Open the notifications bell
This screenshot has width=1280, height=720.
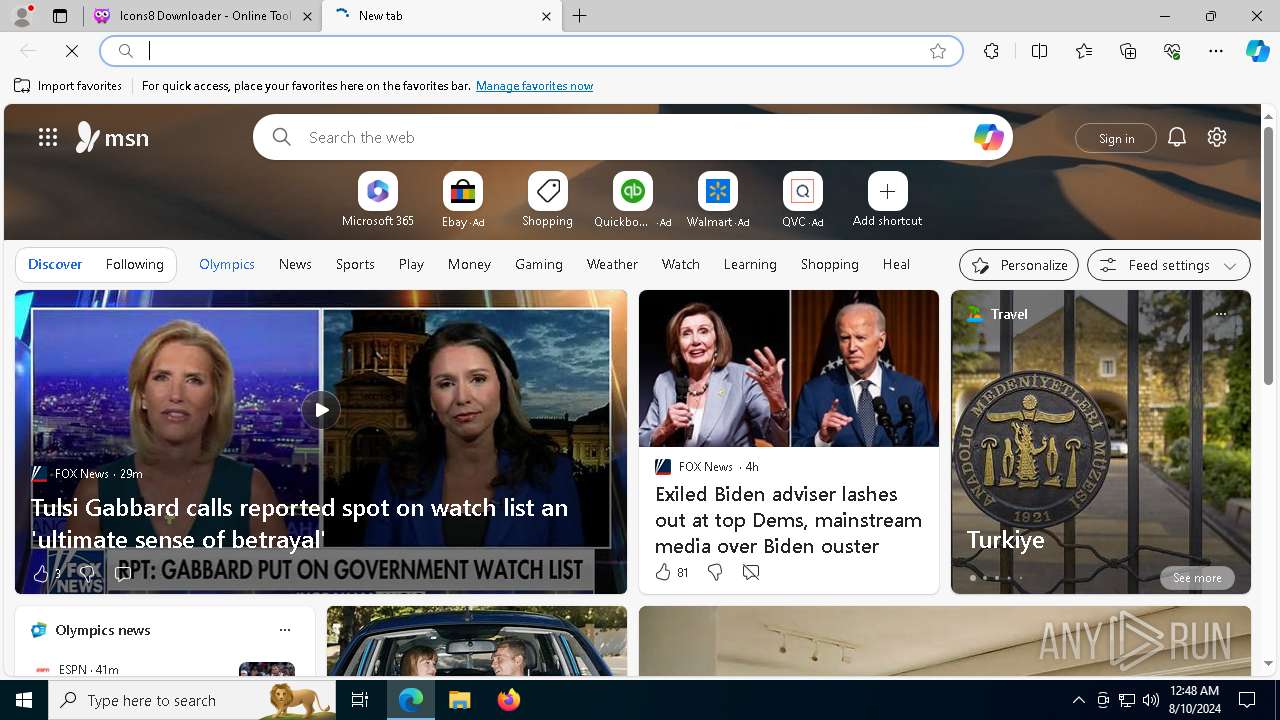1177,137
